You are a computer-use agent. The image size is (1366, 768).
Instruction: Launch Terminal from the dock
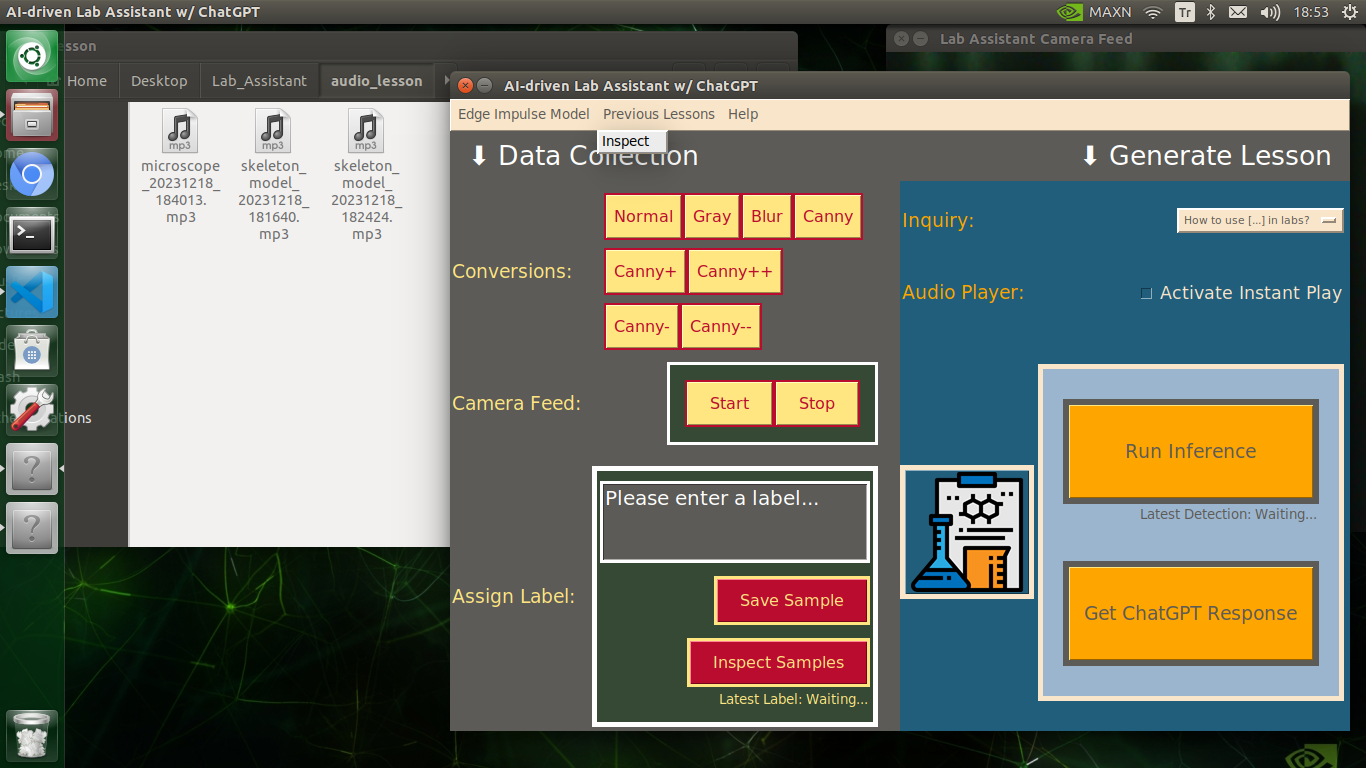pos(32,233)
